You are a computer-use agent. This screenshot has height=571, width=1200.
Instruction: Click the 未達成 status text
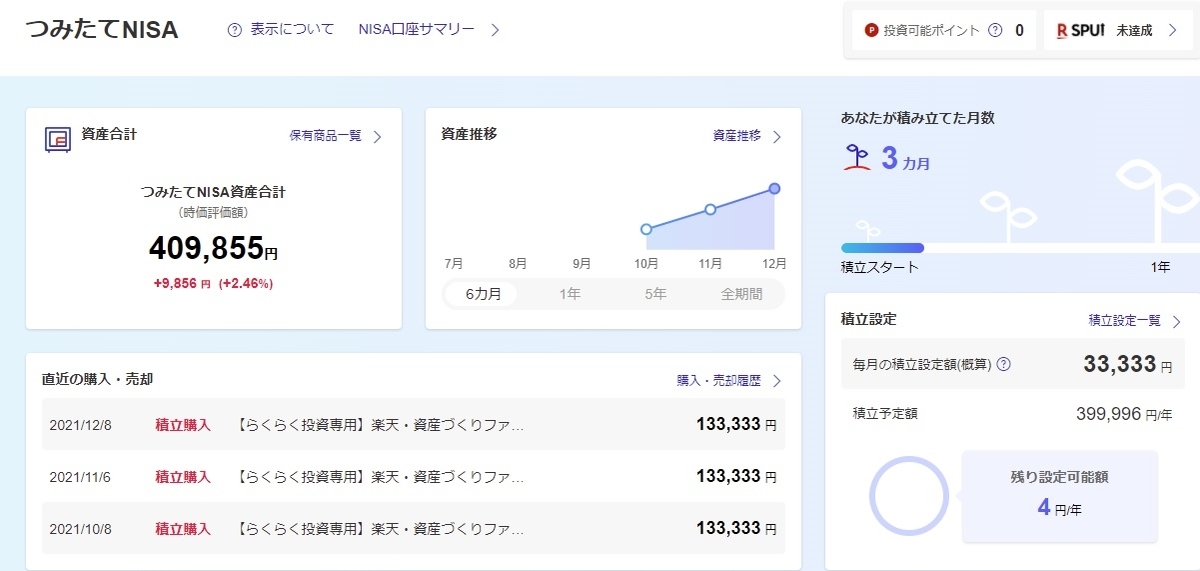point(1134,30)
